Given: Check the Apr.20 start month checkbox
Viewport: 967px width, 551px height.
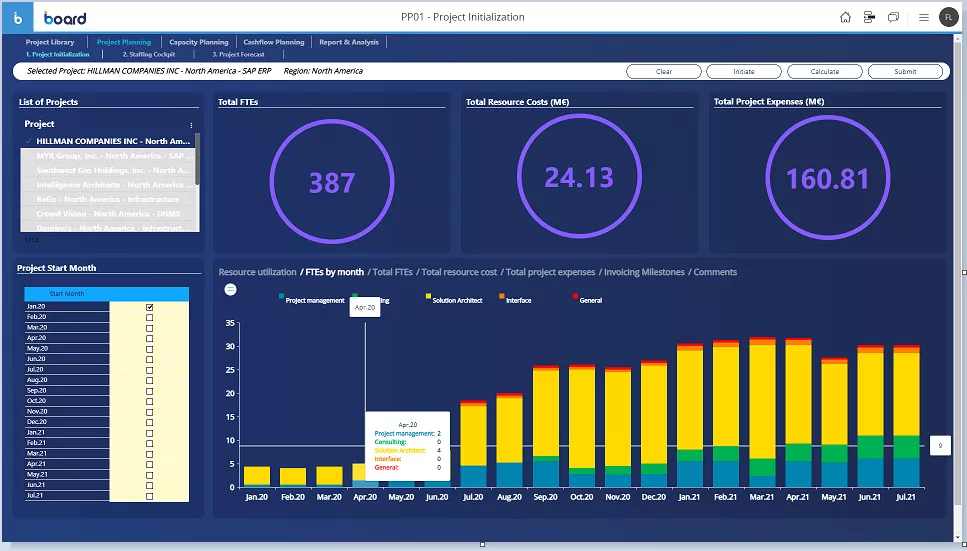Looking at the screenshot, I should tap(149, 338).
